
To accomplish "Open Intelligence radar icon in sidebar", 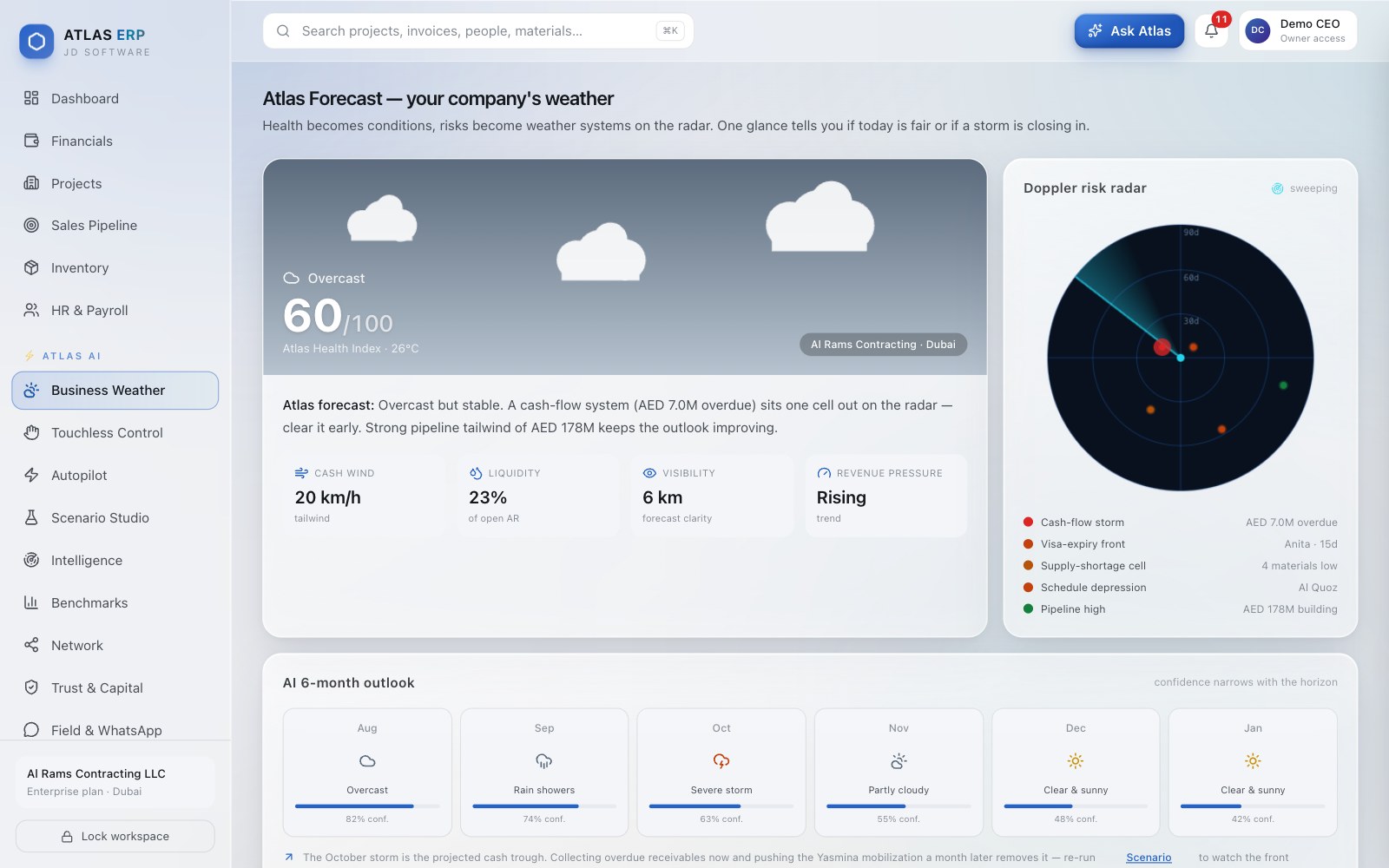I will pyautogui.click(x=31, y=560).
